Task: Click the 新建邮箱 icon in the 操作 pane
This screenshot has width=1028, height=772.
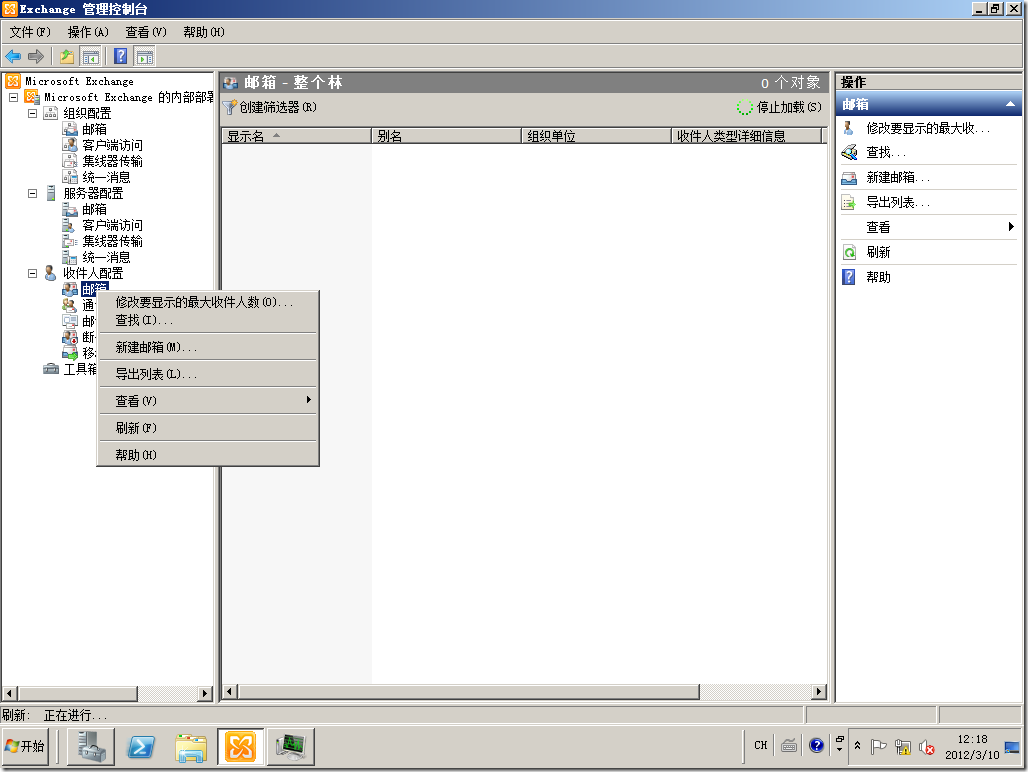Action: [848, 178]
